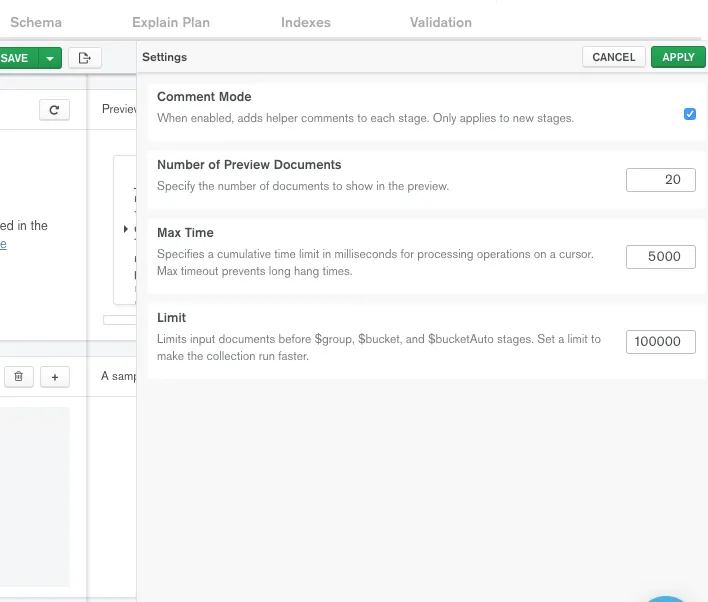
Task: Click the refresh preview icon
Action: pyautogui.click(x=54, y=110)
